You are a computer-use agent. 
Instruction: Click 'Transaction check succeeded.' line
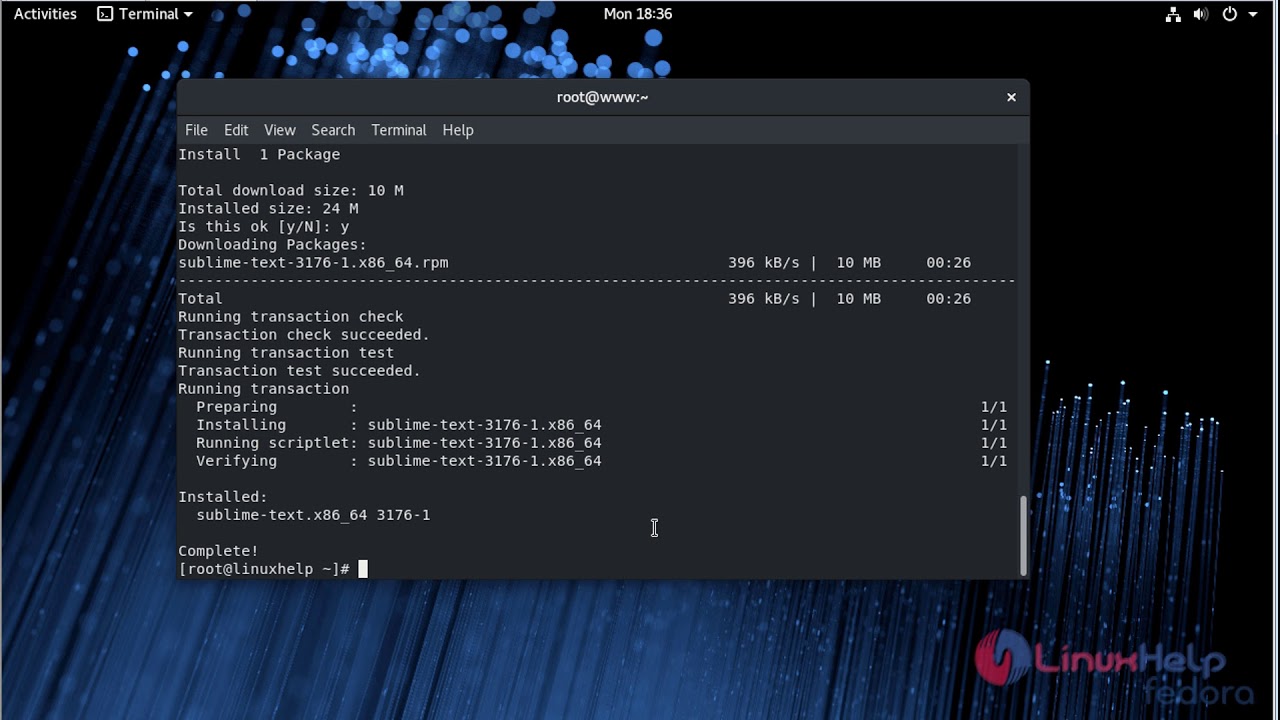point(304,335)
